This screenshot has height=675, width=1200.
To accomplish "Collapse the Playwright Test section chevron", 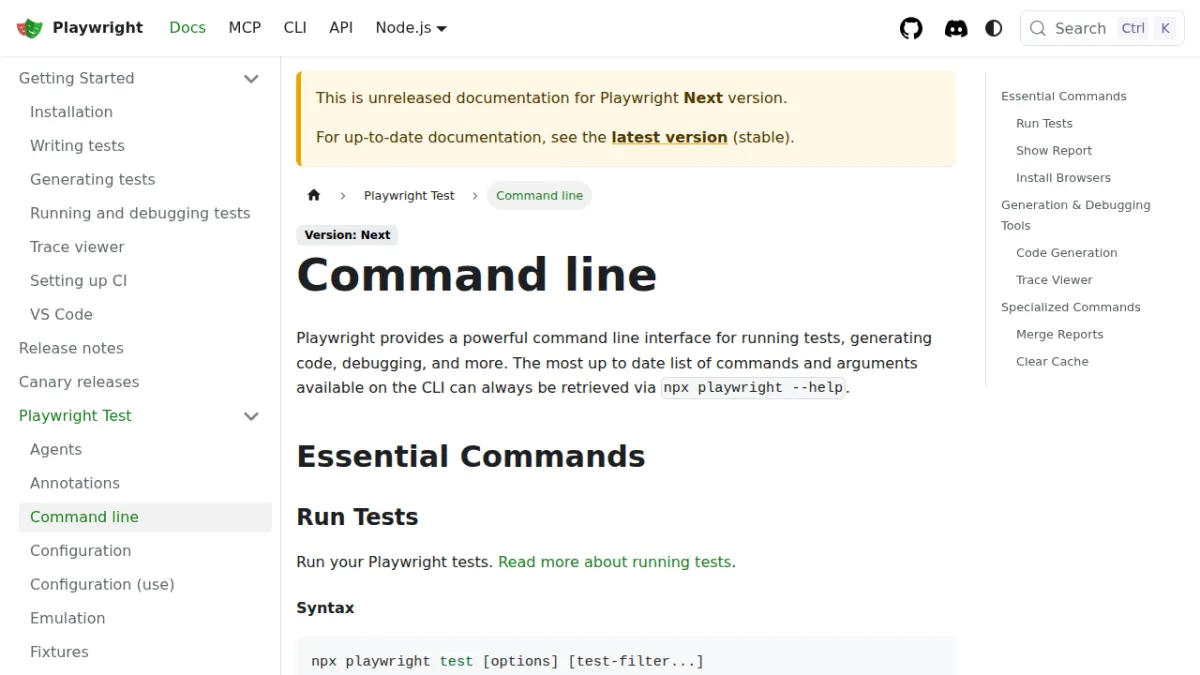I will [251, 416].
